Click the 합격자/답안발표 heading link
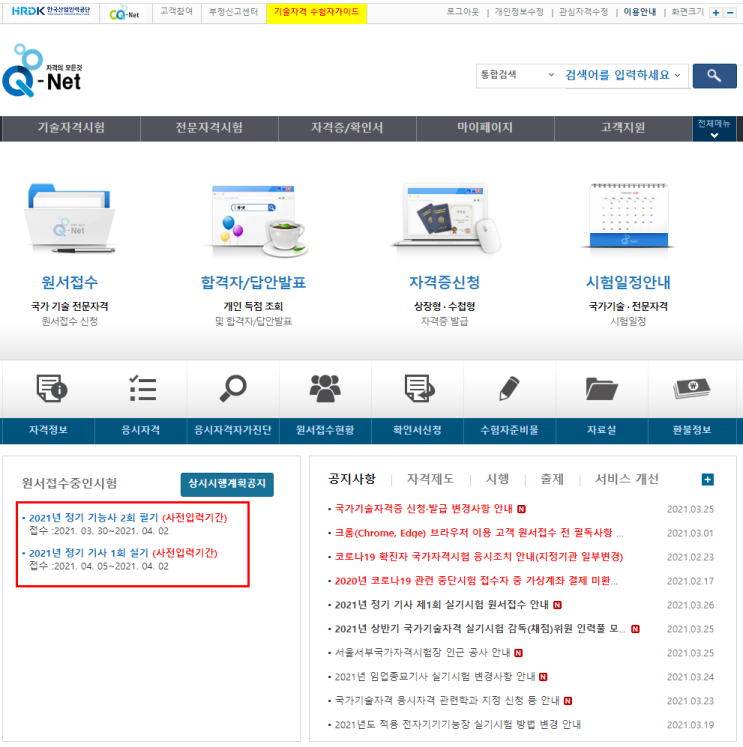 click(x=253, y=283)
